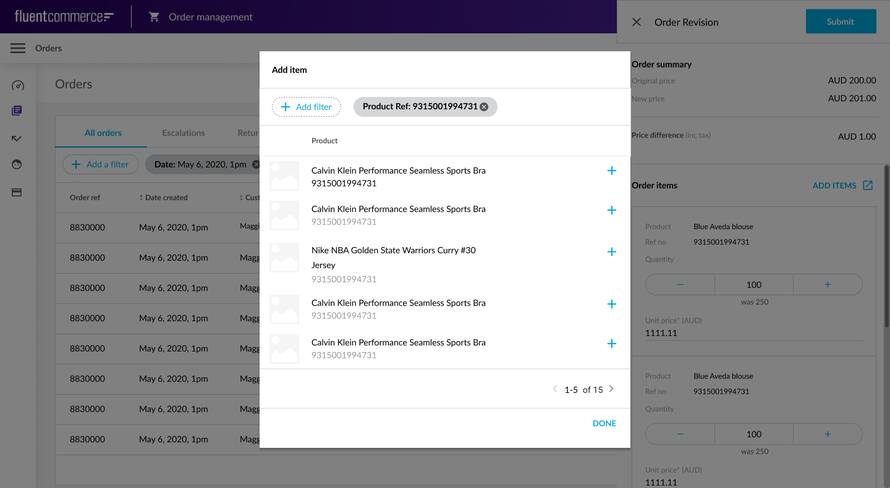Image resolution: width=890 pixels, height=488 pixels.
Task: Go to next page of products
Action: 612,389
